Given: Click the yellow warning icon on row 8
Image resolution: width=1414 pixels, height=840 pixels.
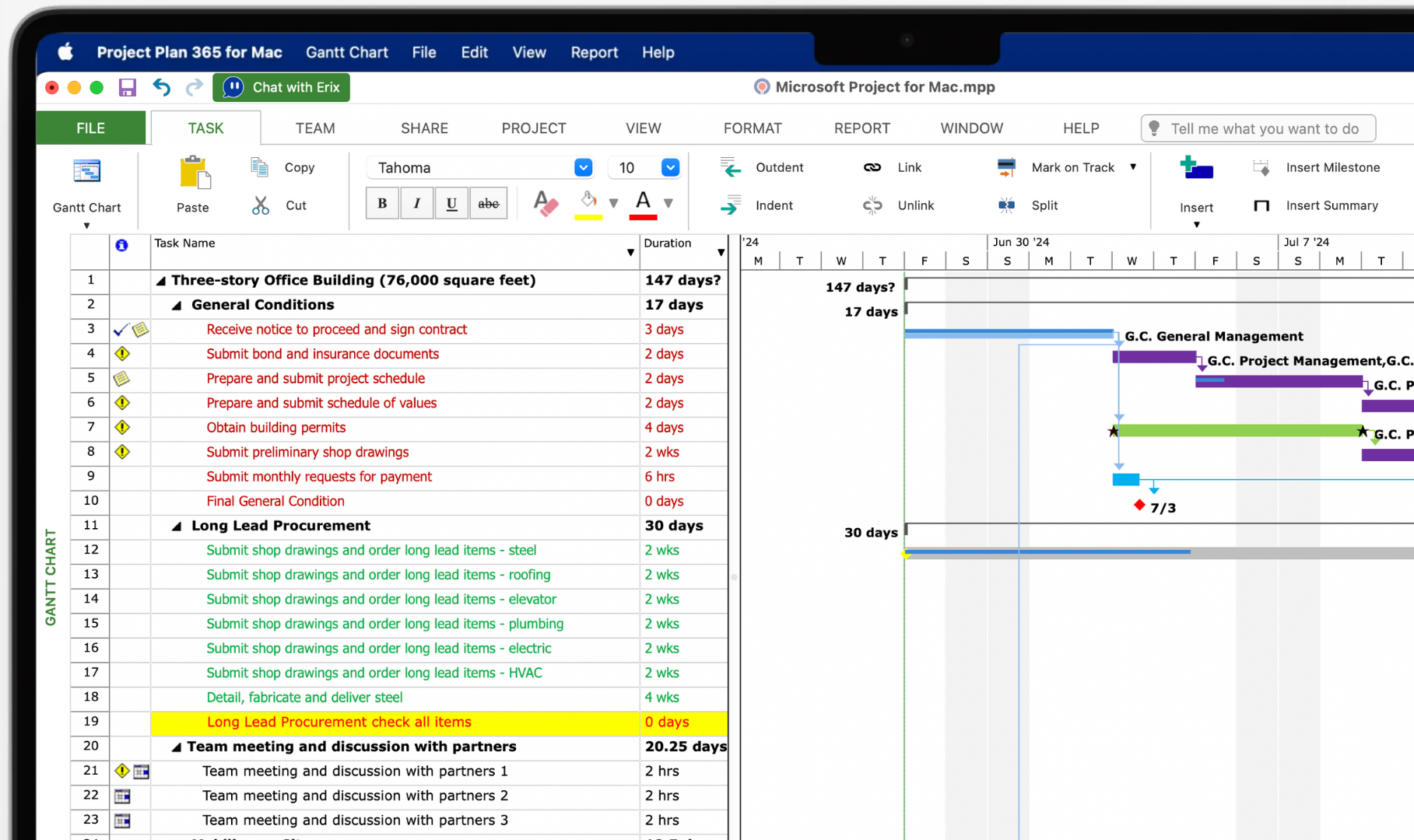Looking at the screenshot, I should tap(121, 452).
